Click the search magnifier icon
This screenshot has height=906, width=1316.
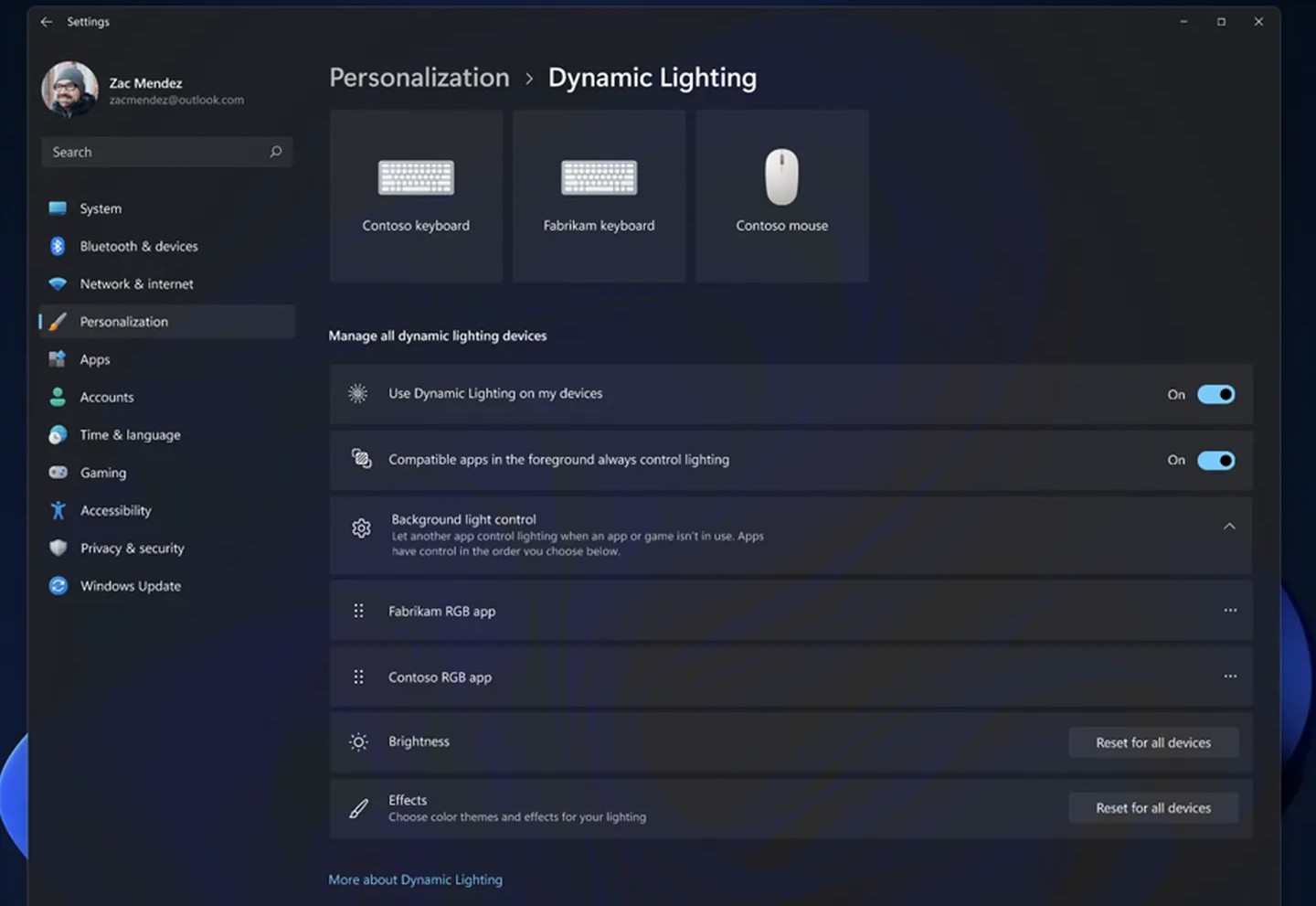click(x=275, y=152)
